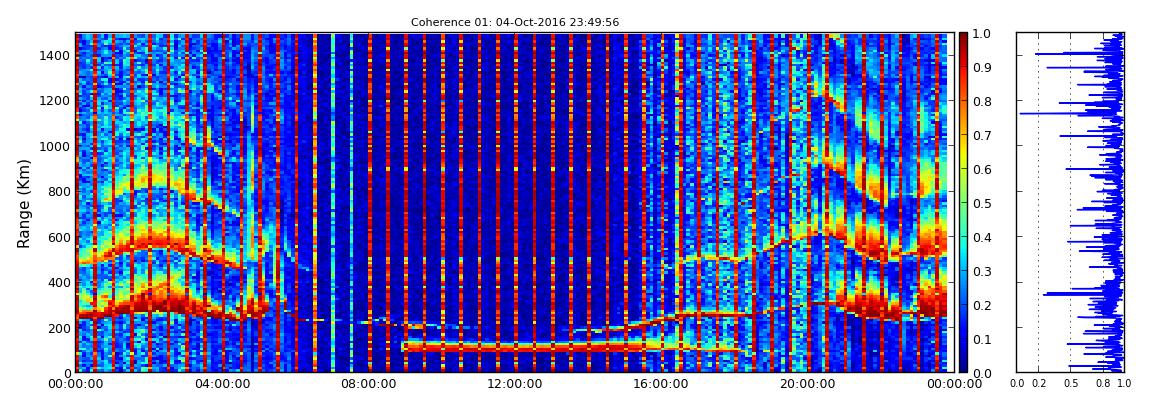Click the 0.1 label on the colorbar
Viewport: 1150px width, 407px height.
point(982,339)
